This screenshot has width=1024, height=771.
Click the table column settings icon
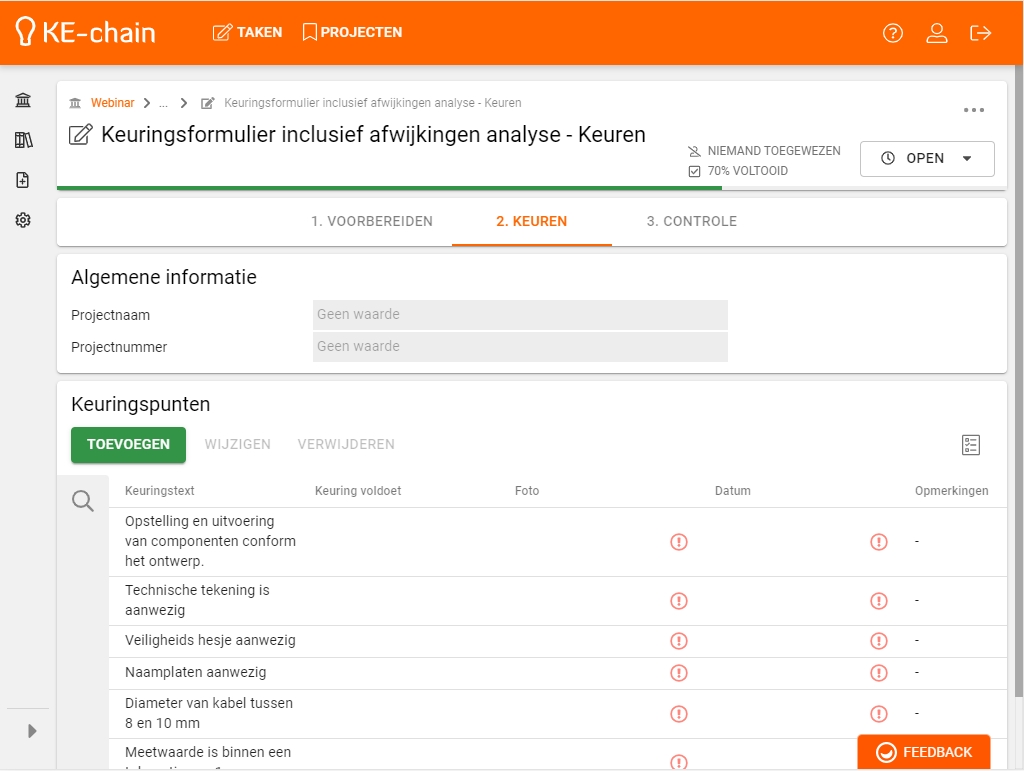click(970, 445)
